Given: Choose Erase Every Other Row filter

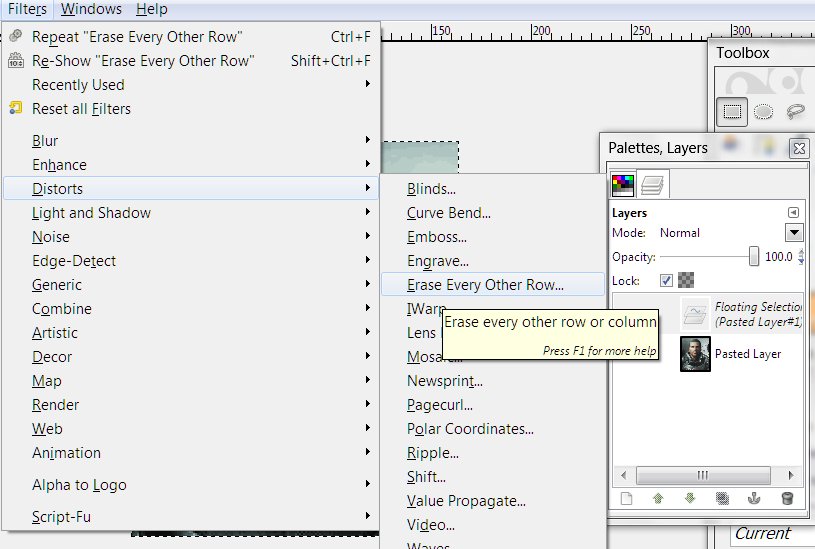Looking at the screenshot, I should pyautogui.click(x=485, y=285).
